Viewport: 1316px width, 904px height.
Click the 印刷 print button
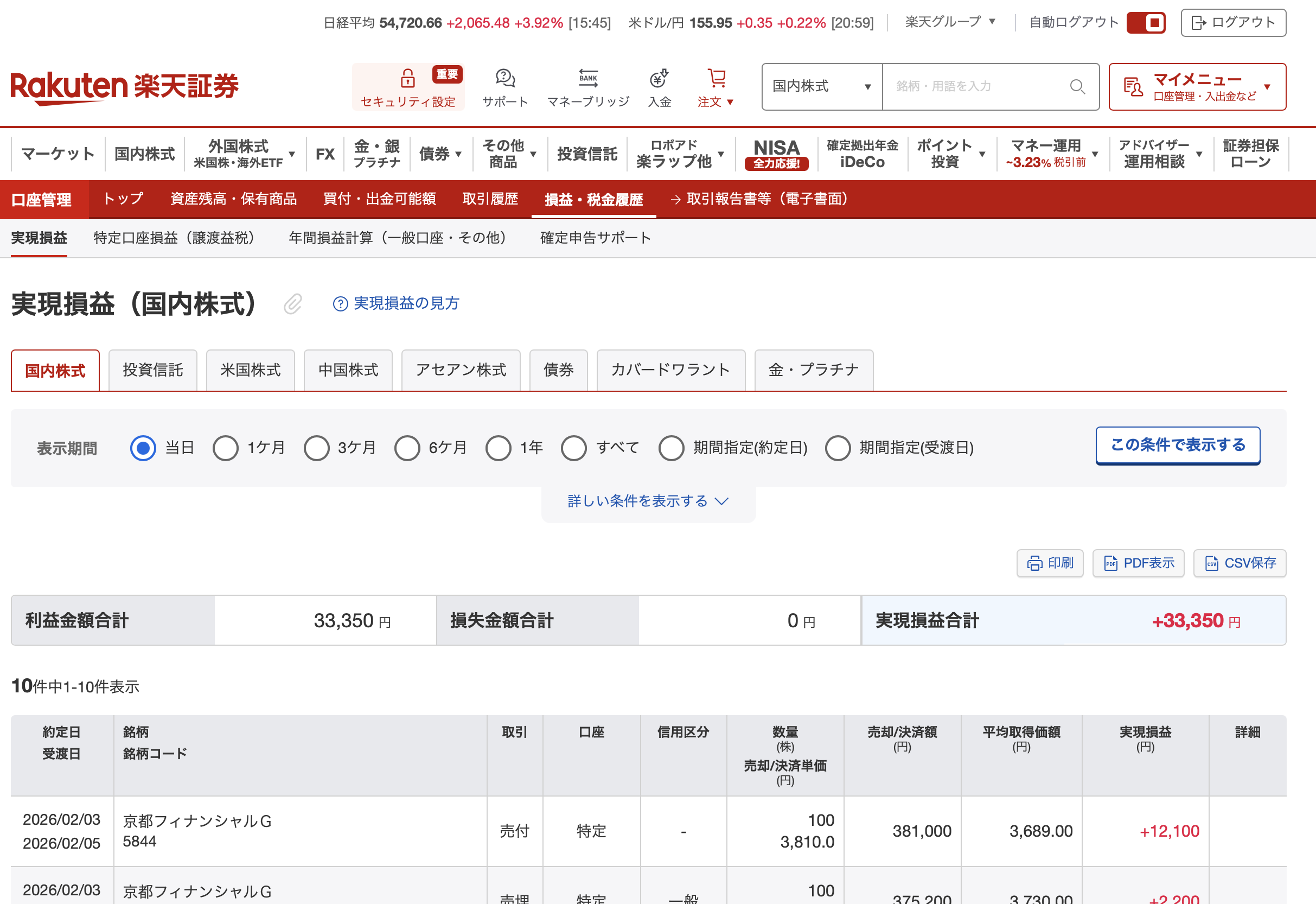click(1049, 563)
